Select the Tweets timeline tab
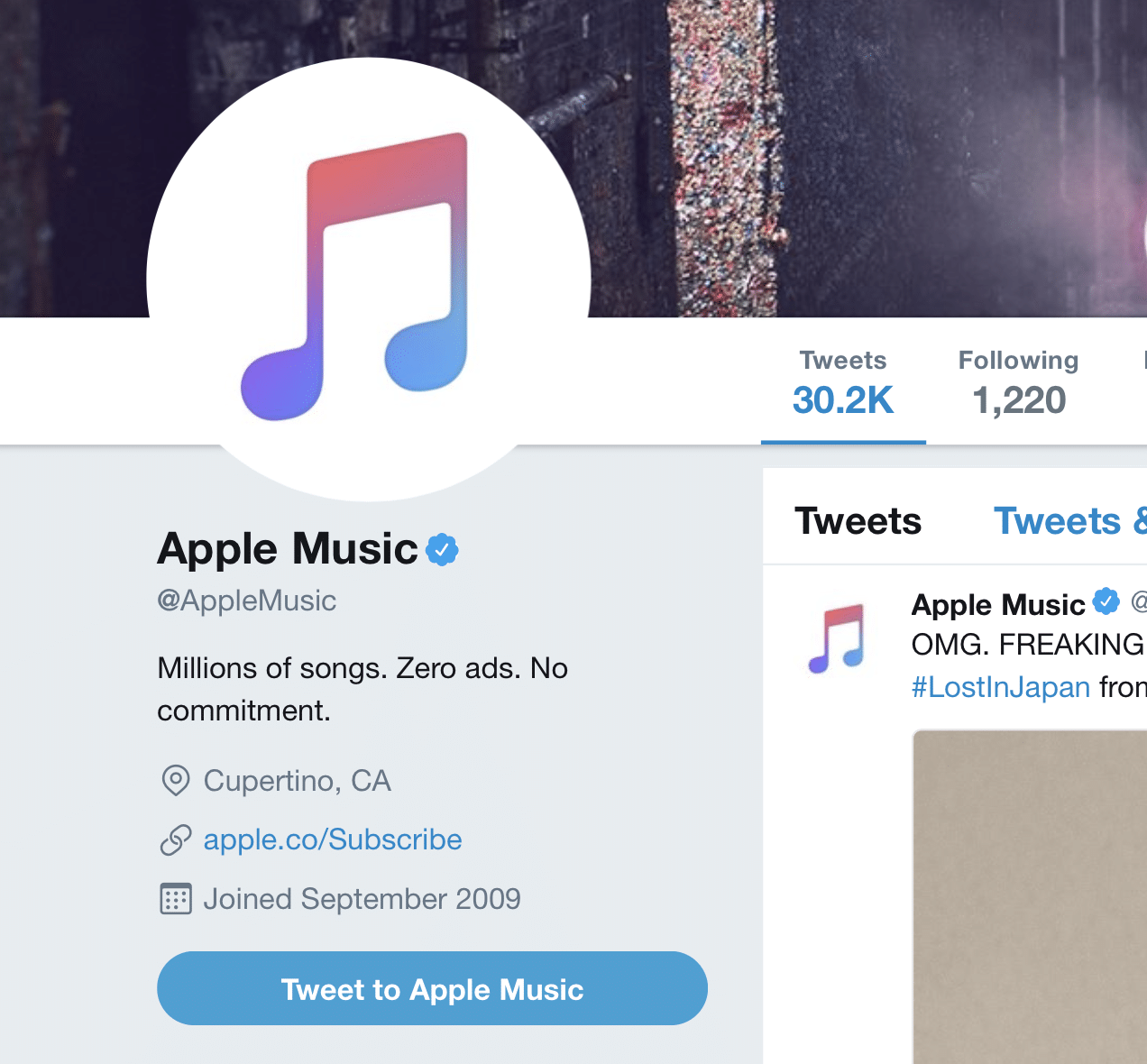The image size is (1147, 1064). coord(858,521)
